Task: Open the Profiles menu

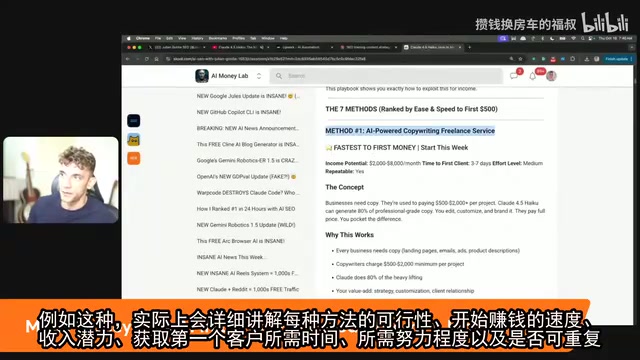Action: (238, 38)
